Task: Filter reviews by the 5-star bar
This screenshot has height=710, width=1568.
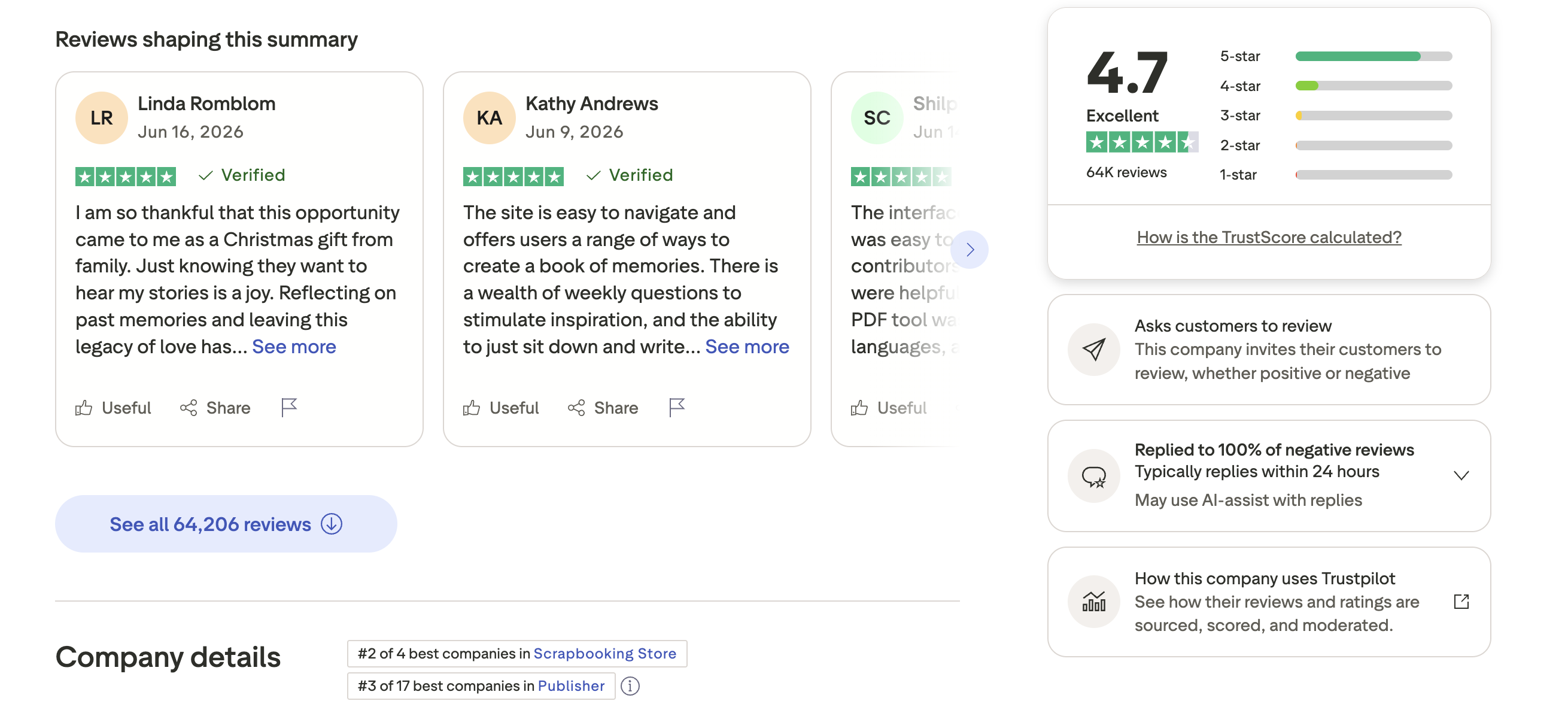Action: pos(1335,56)
